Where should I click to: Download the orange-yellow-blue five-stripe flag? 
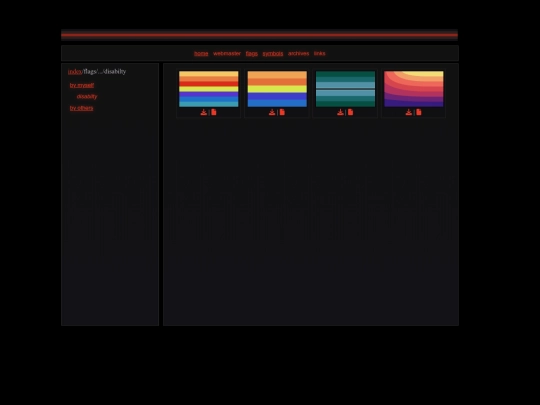[272, 112]
